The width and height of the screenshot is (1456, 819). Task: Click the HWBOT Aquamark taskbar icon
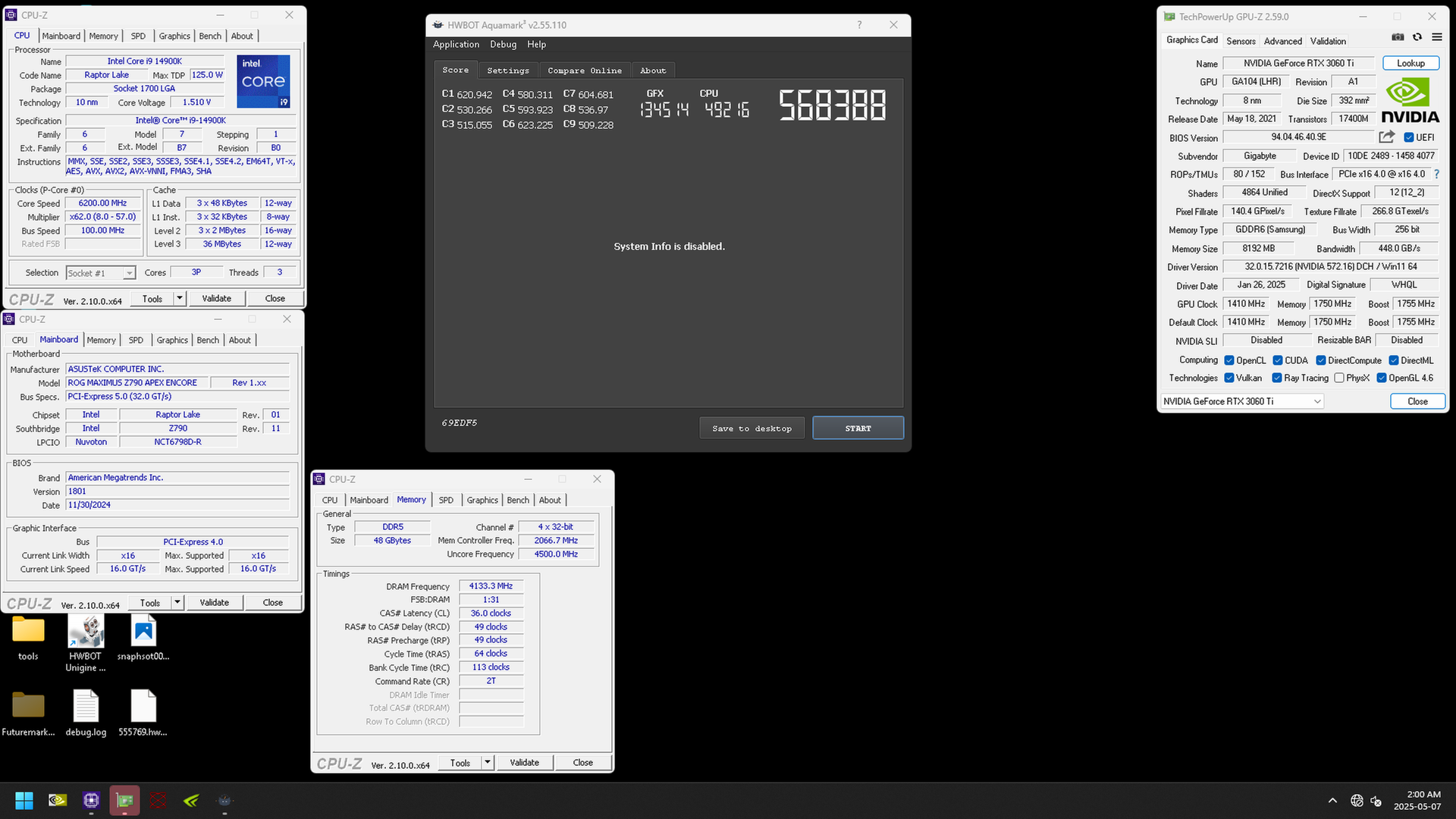(x=224, y=800)
